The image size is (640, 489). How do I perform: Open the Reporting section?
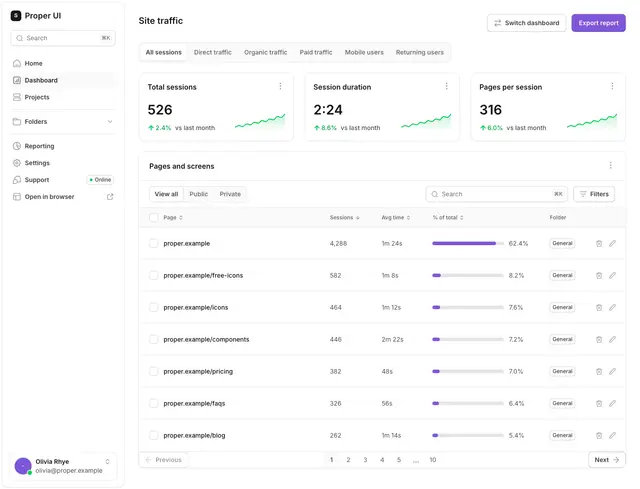click(x=63, y=146)
